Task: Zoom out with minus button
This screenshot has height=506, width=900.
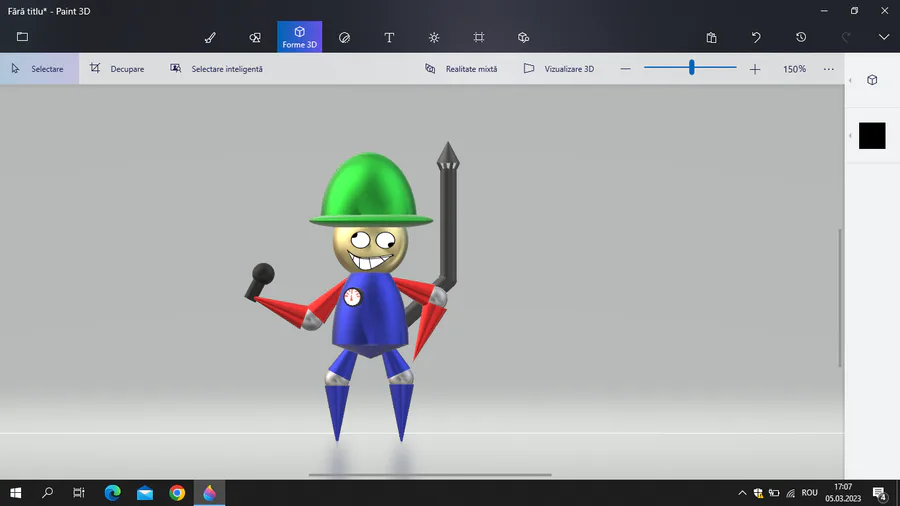Action: [x=626, y=69]
